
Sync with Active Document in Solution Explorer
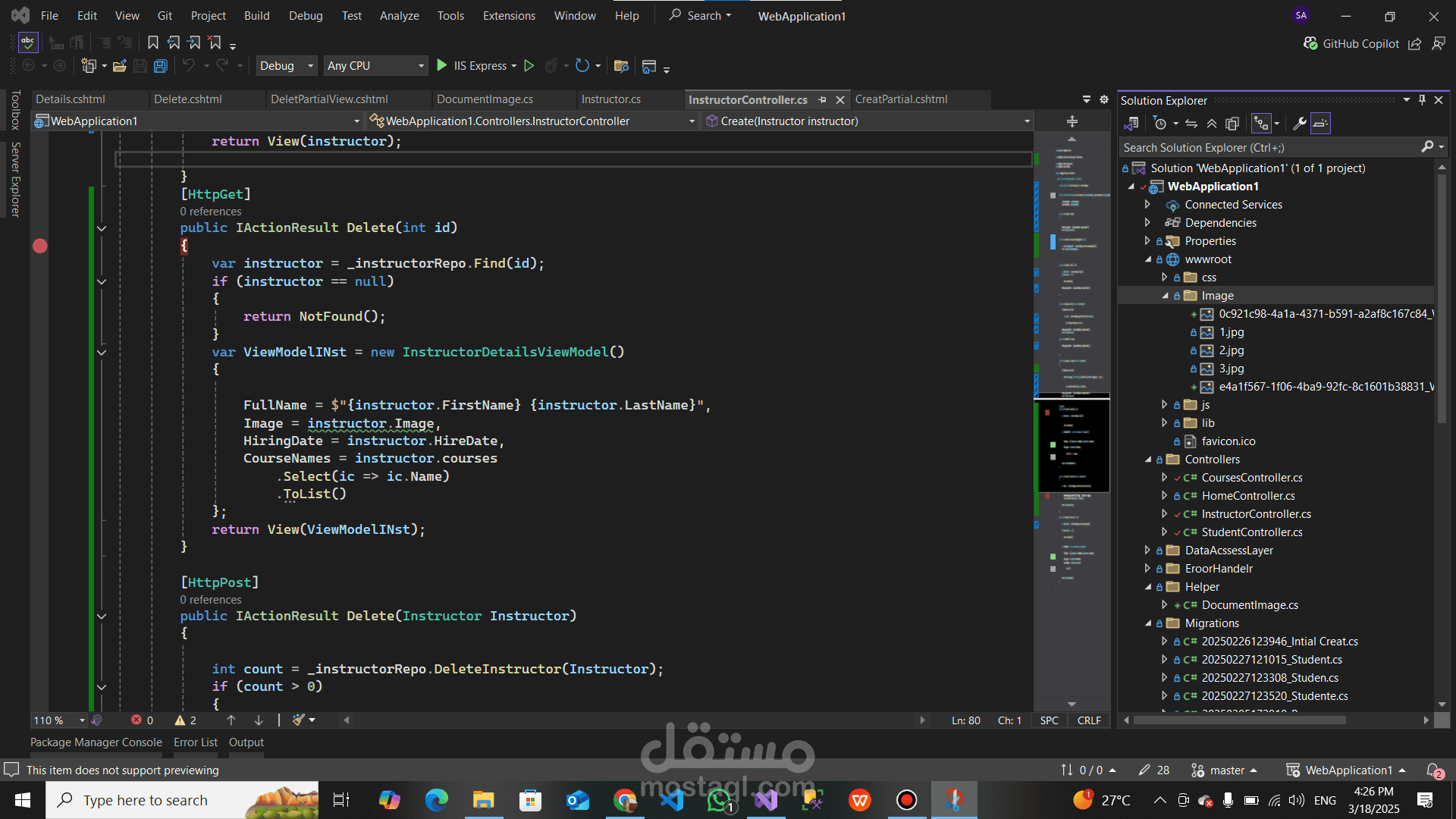click(x=1191, y=124)
